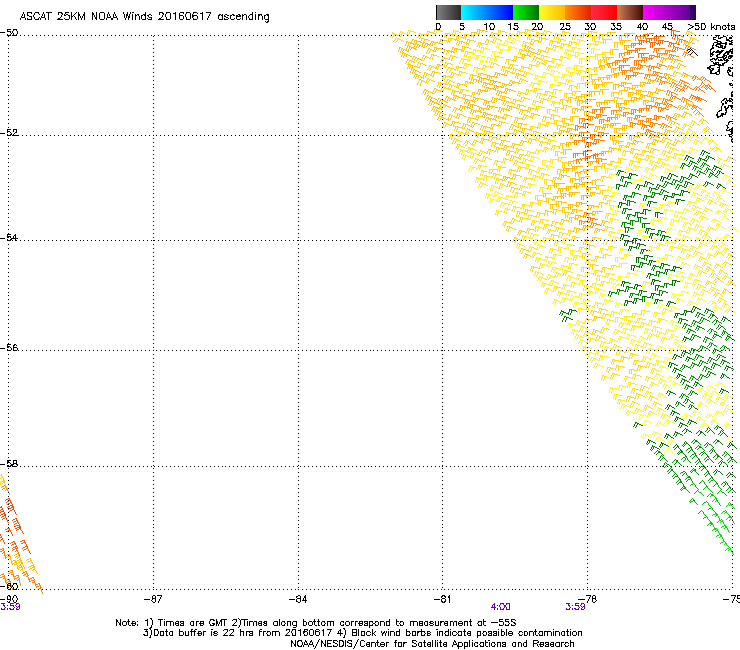Image resolution: width=740 pixels, height=650 pixels.
Task: Click the "-58" latitude axis label
Action: 9,464
